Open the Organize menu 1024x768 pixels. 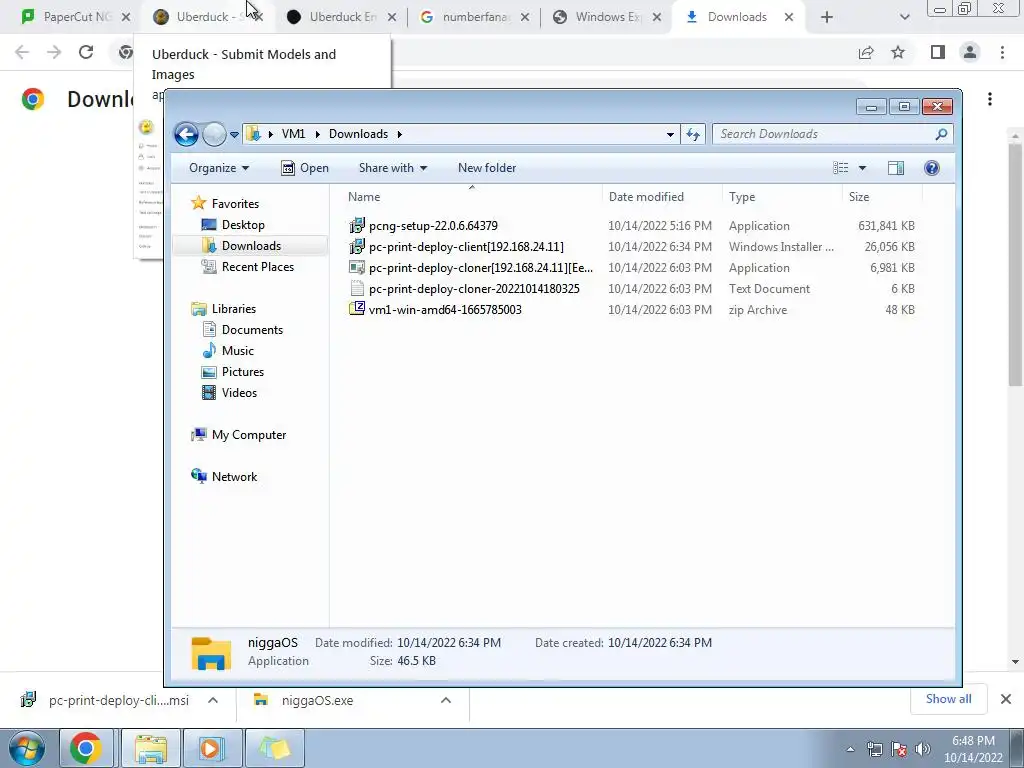tap(219, 168)
